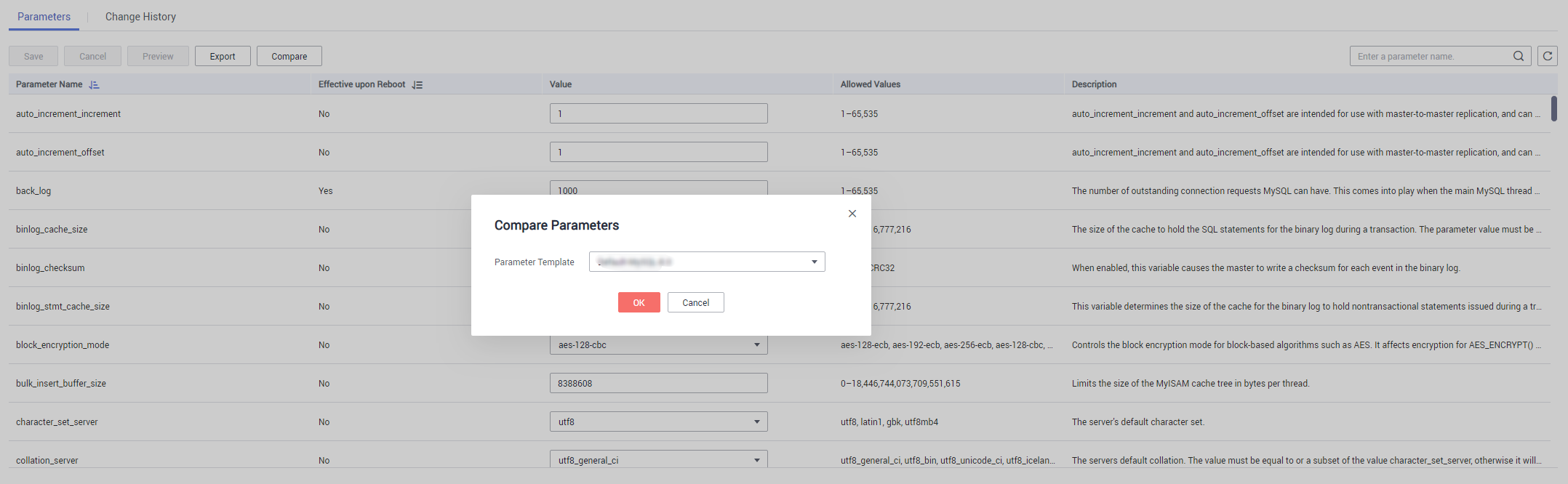1568x484 pixels.
Task: Click allowed values 'utf8, latin1, gbk, utf8mb4'
Action: (x=889, y=422)
